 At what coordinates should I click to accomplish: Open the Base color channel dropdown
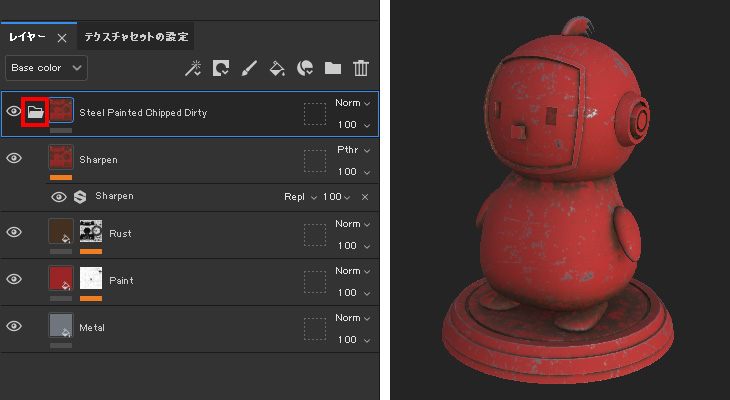(x=47, y=68)
